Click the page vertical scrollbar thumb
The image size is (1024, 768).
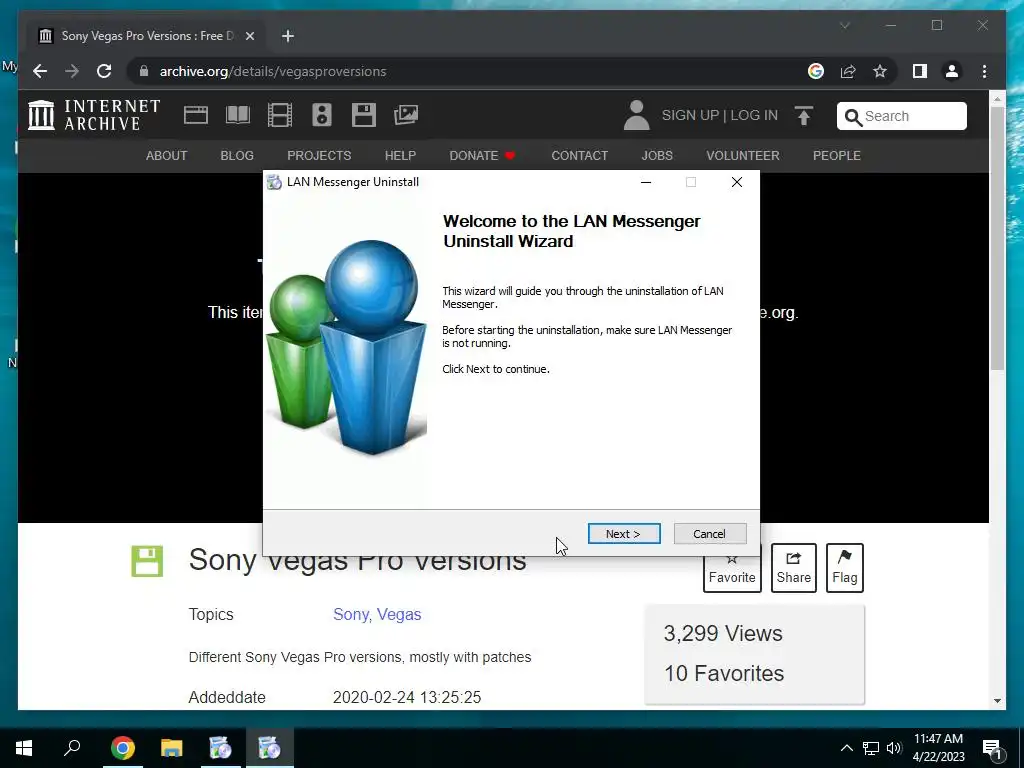(x=997, y=238)
